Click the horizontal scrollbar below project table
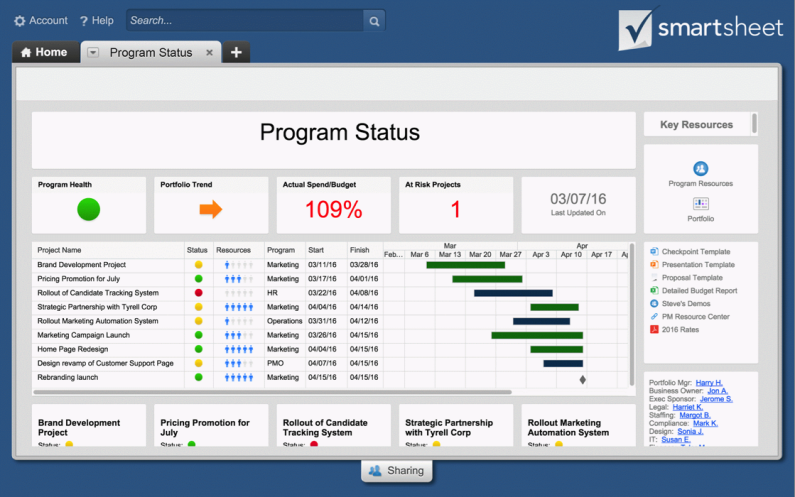The width and height of the screenshot is (795, 497). click(270, 392)
